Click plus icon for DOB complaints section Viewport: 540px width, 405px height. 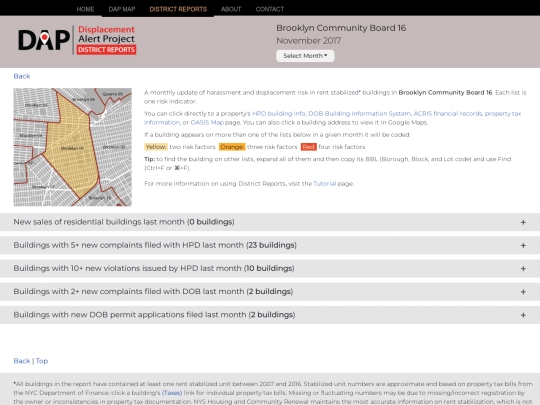523,292
